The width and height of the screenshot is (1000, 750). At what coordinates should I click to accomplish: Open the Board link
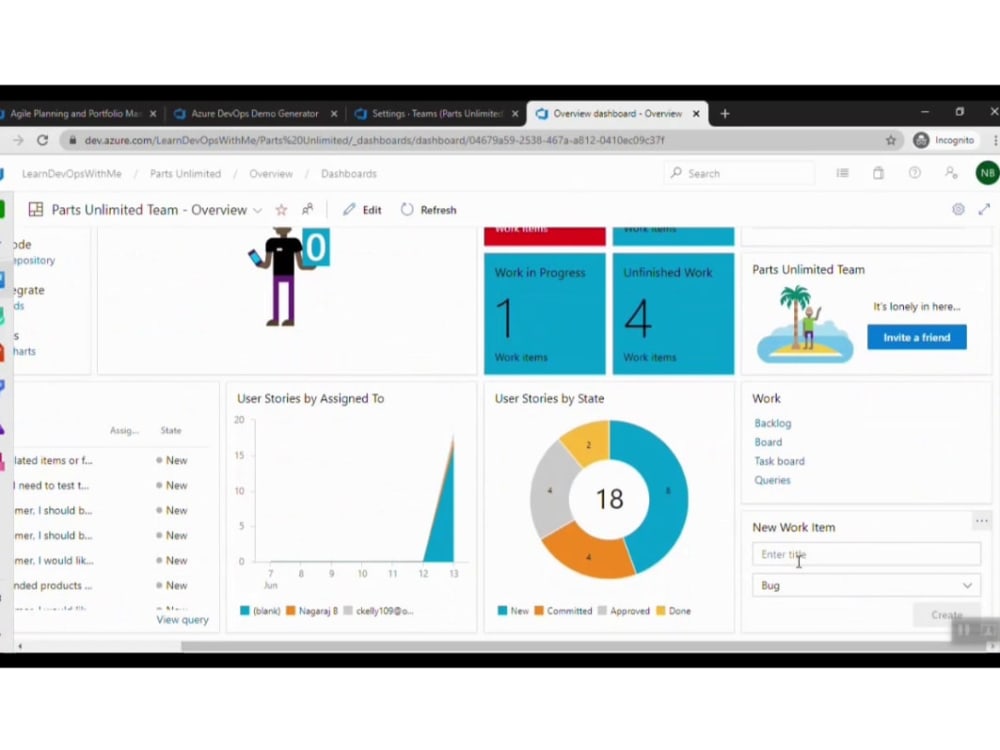click(768, 442)
